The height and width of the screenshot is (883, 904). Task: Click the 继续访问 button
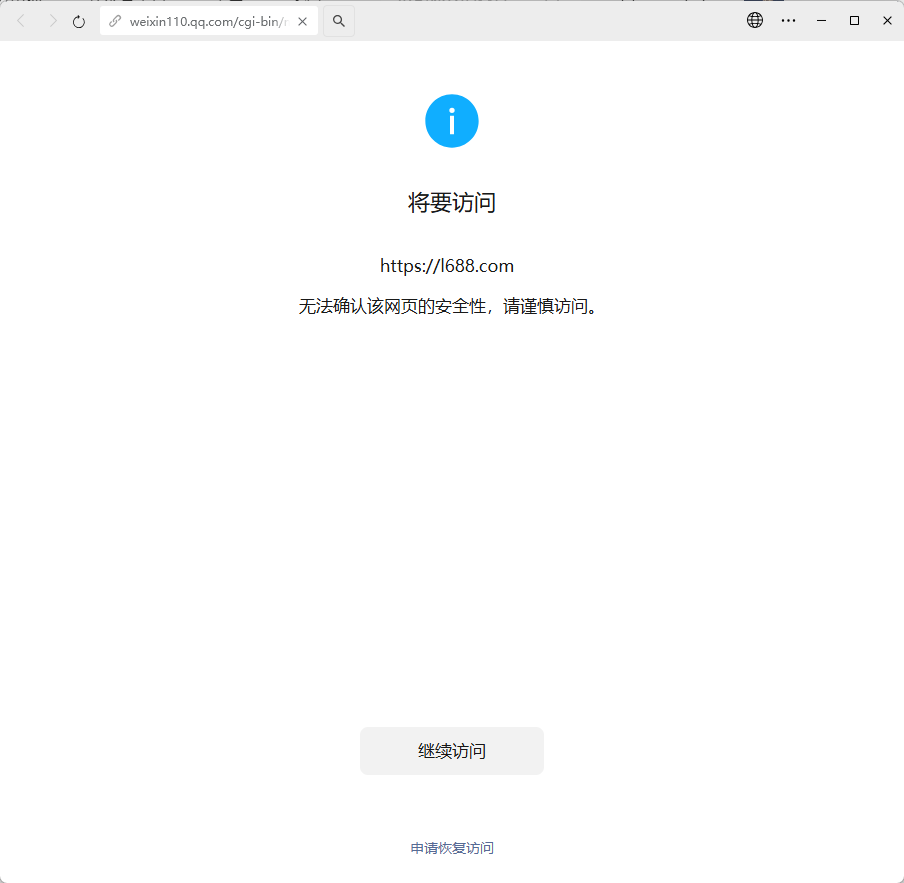pyautogui.click(x=452, y=751)
